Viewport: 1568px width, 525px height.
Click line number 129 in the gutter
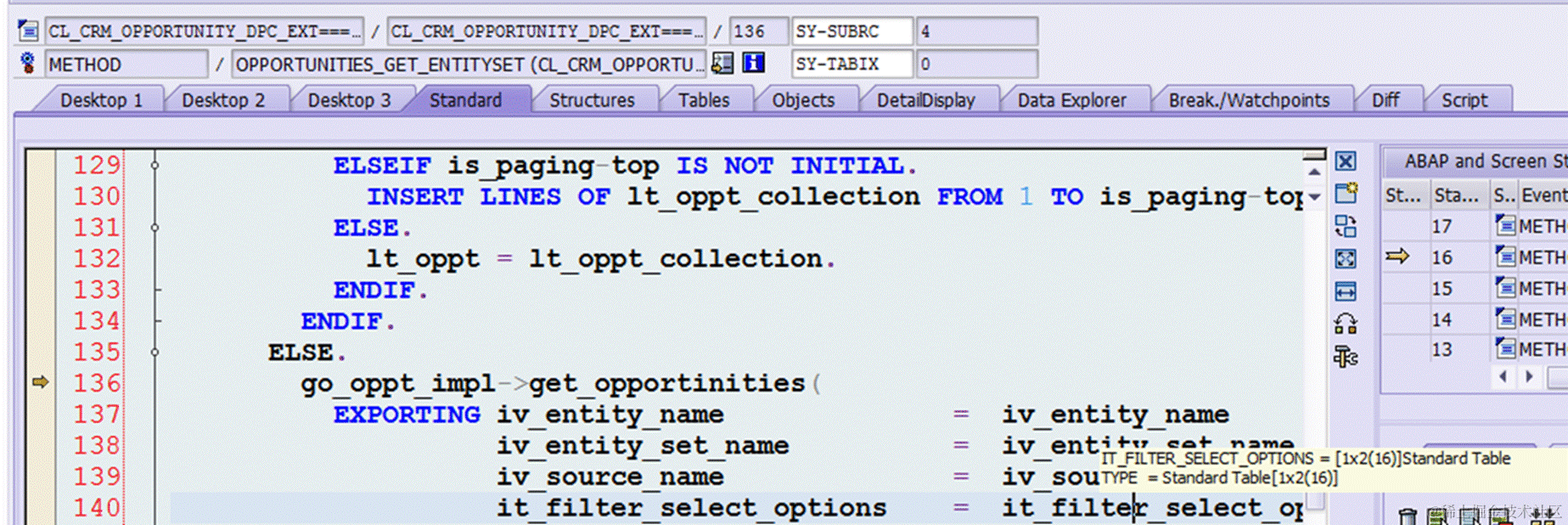96,165
